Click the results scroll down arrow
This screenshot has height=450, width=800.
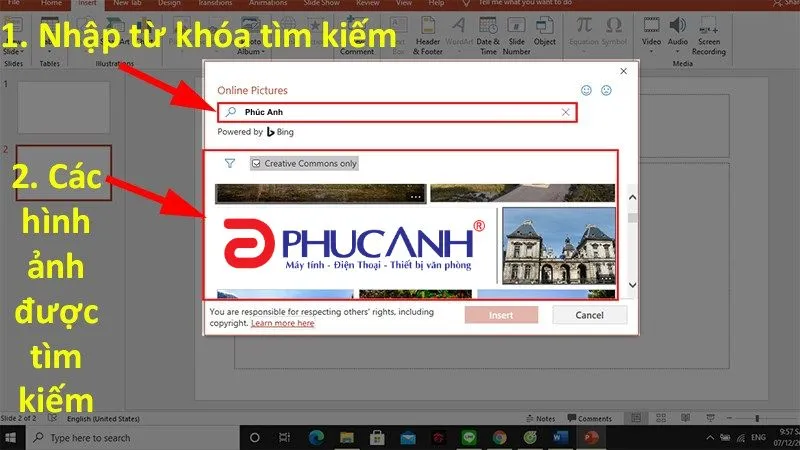(x=633, y=285)
